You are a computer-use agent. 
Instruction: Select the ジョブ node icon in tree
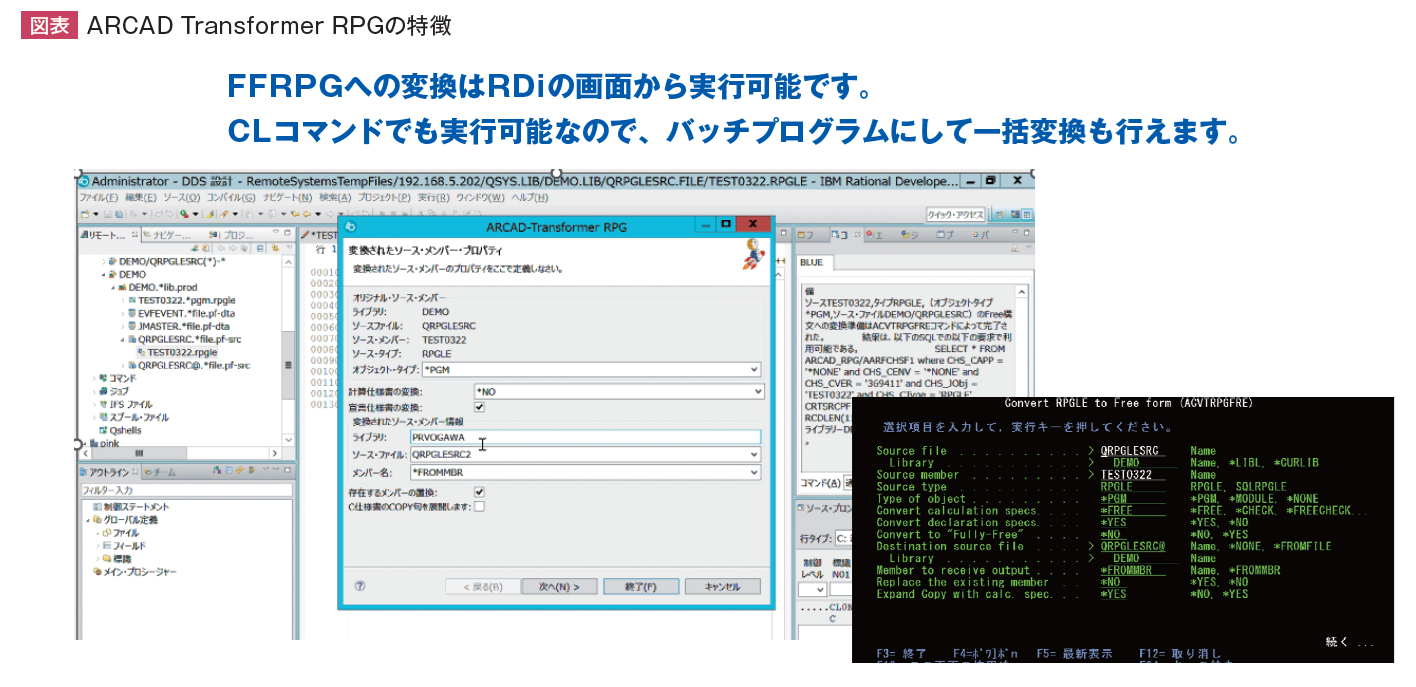101,391
